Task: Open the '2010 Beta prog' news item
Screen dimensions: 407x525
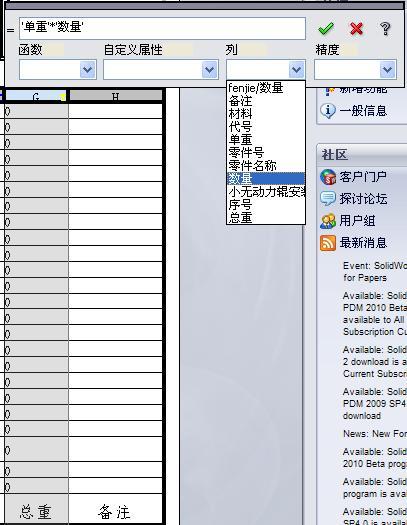Action: click(375, 458)
